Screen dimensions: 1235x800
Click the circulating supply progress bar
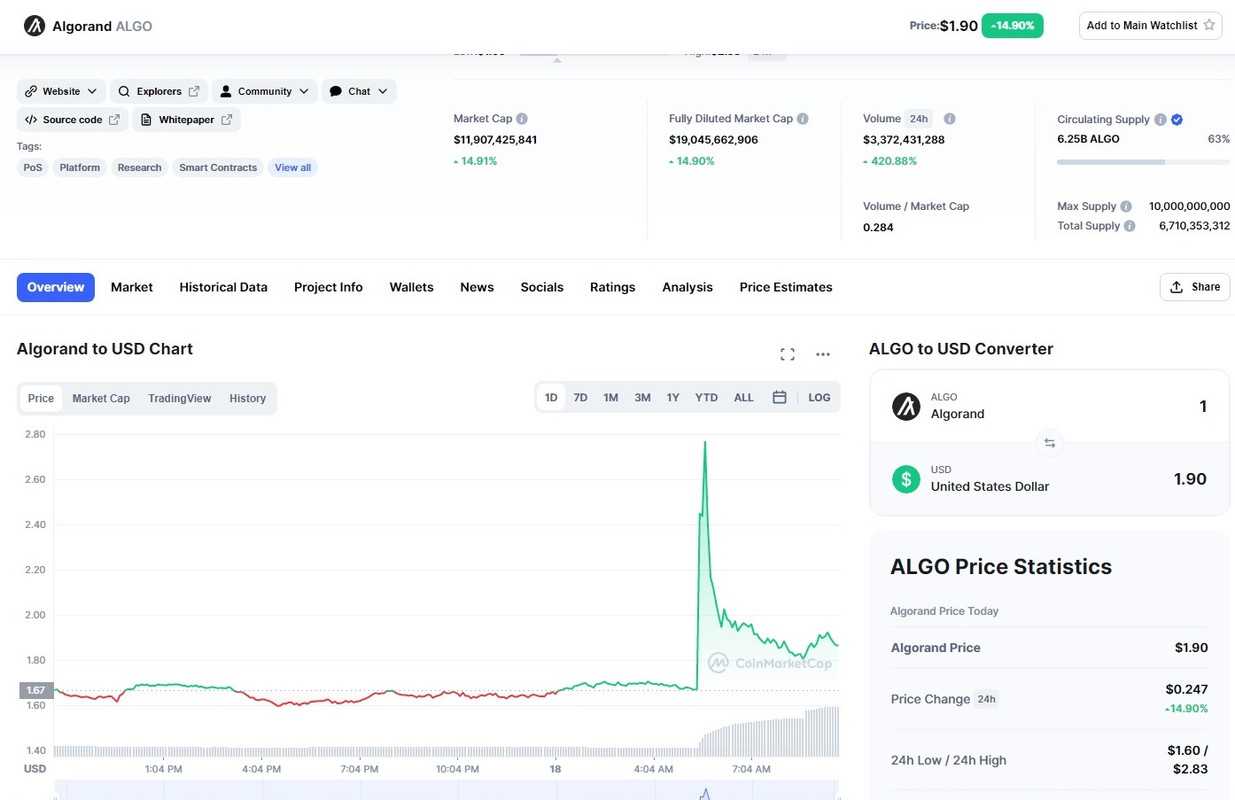(1143, 161)
